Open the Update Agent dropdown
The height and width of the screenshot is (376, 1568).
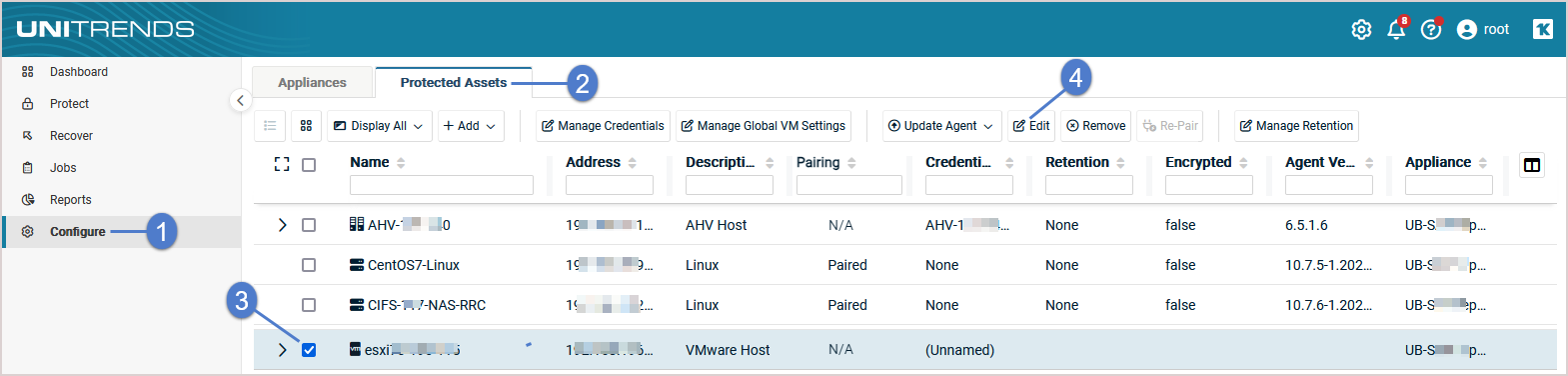click(x=941, y=126)
